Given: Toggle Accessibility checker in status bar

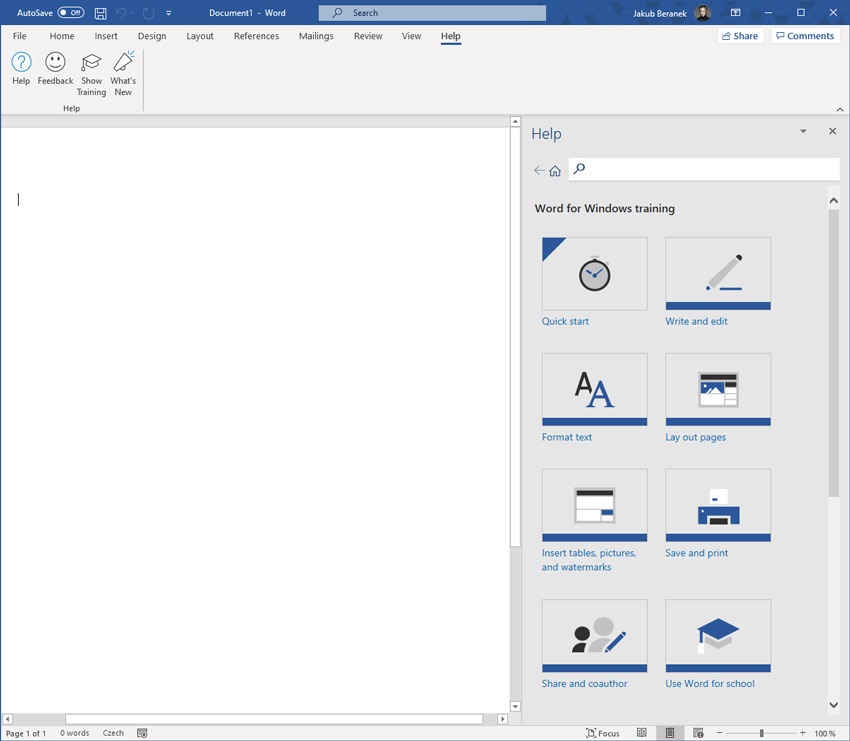Looking at the screenshot, I should (x=142, y=732).
